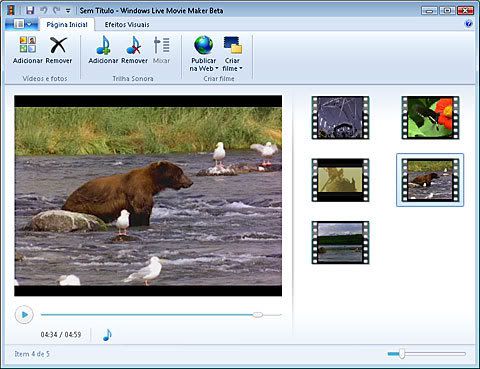
Task: Click the 04:34 / 04:59 time display
Action: click(x=61, y=334)
